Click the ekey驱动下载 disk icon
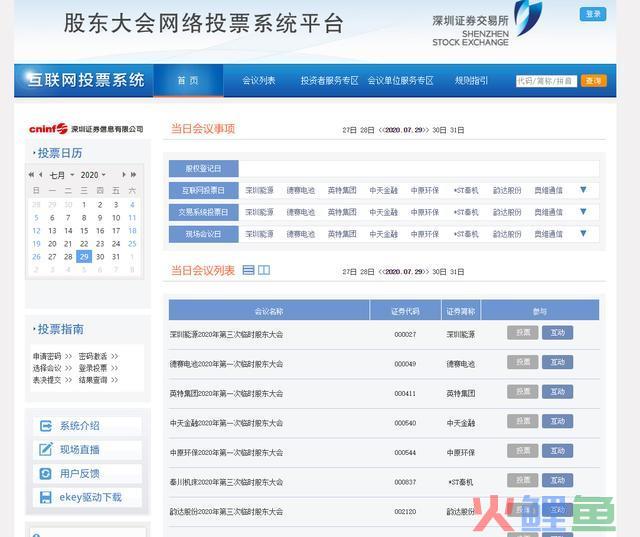 (45, 497)
